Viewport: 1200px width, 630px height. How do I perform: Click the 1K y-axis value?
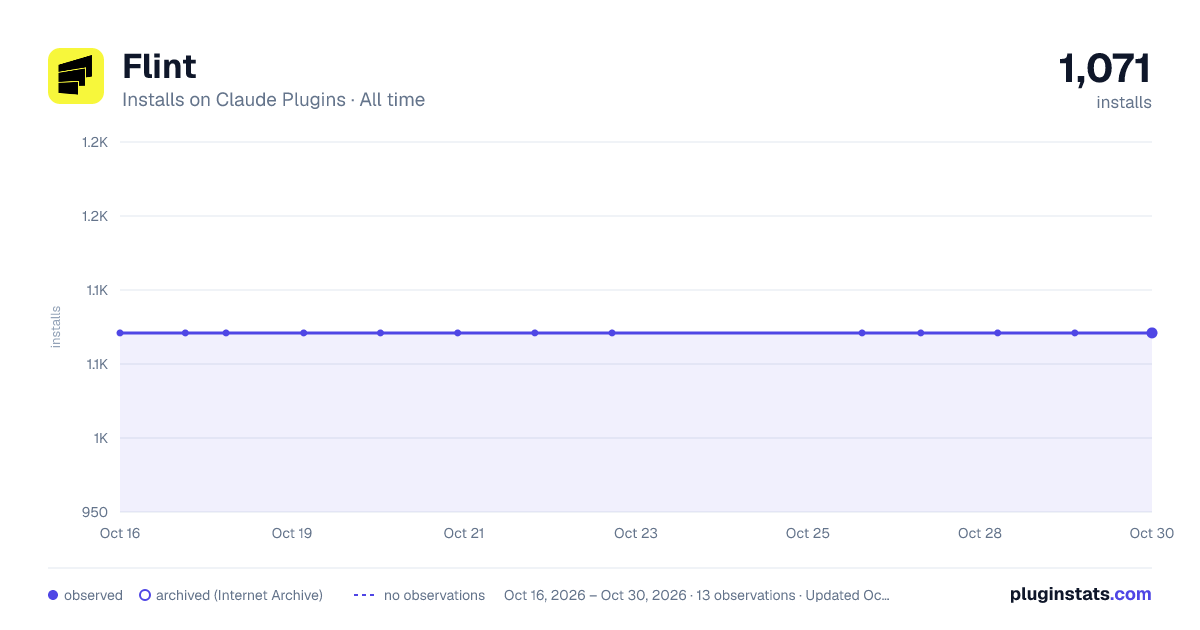point(99,438)
